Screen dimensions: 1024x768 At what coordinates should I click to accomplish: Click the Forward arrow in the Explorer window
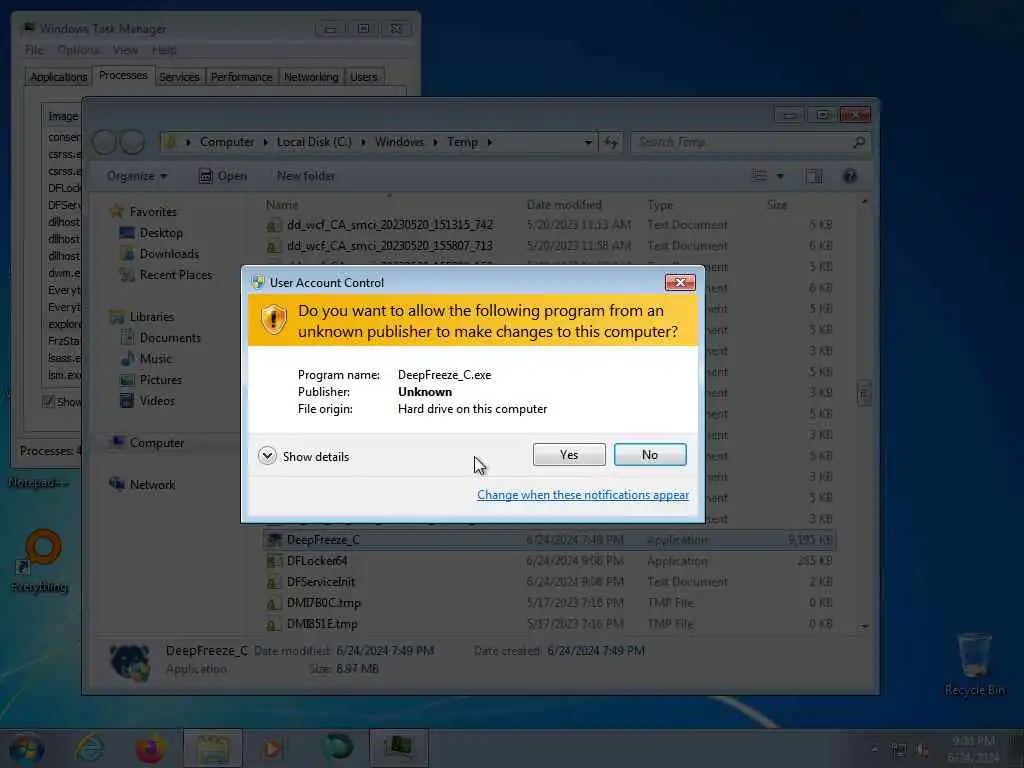click(133, 142)
